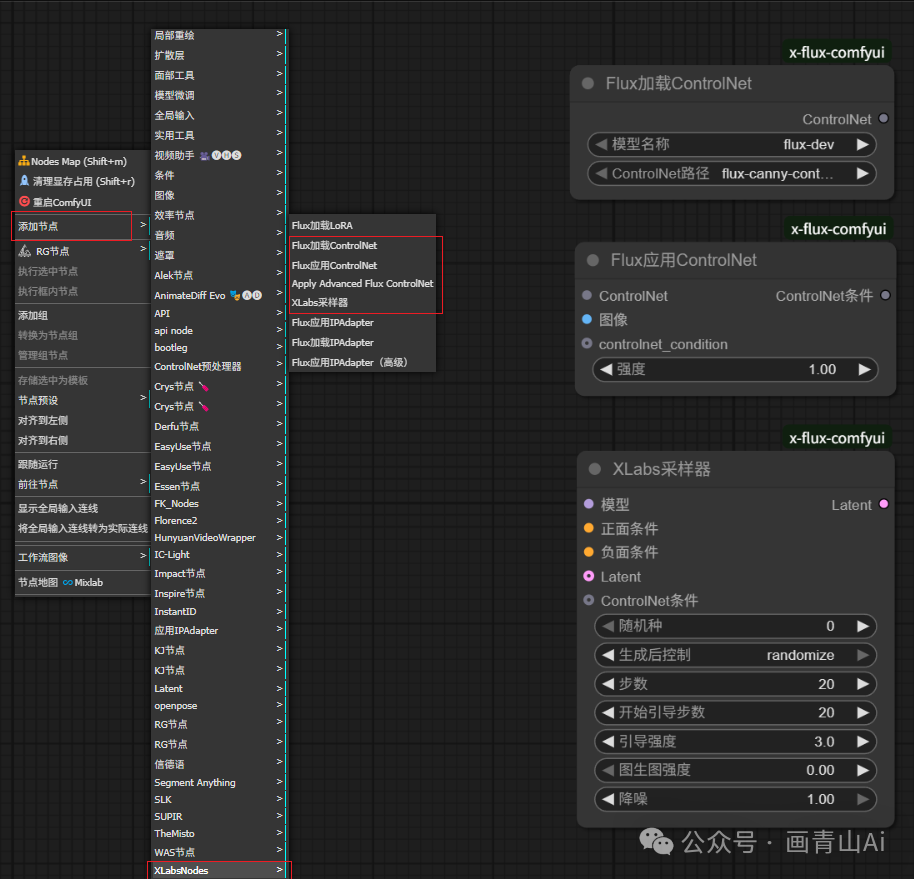
Task: Click left arrow of 模型名称 widget
Action: 601,144
